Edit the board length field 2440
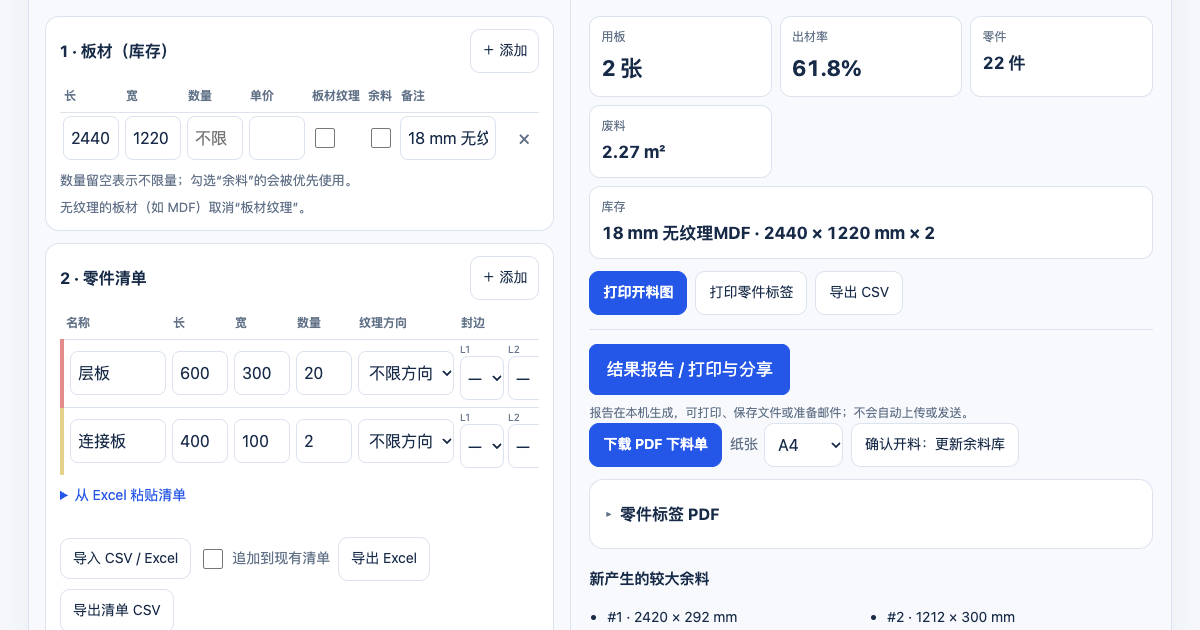Screen dimensions: 1200x630 [x=91, y=138]
